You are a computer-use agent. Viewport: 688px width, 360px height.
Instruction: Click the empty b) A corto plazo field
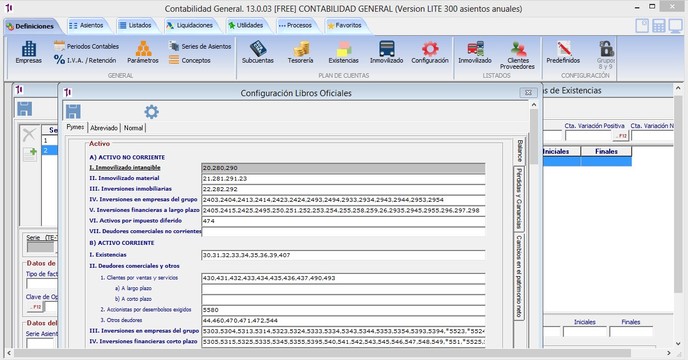(344, 299)
